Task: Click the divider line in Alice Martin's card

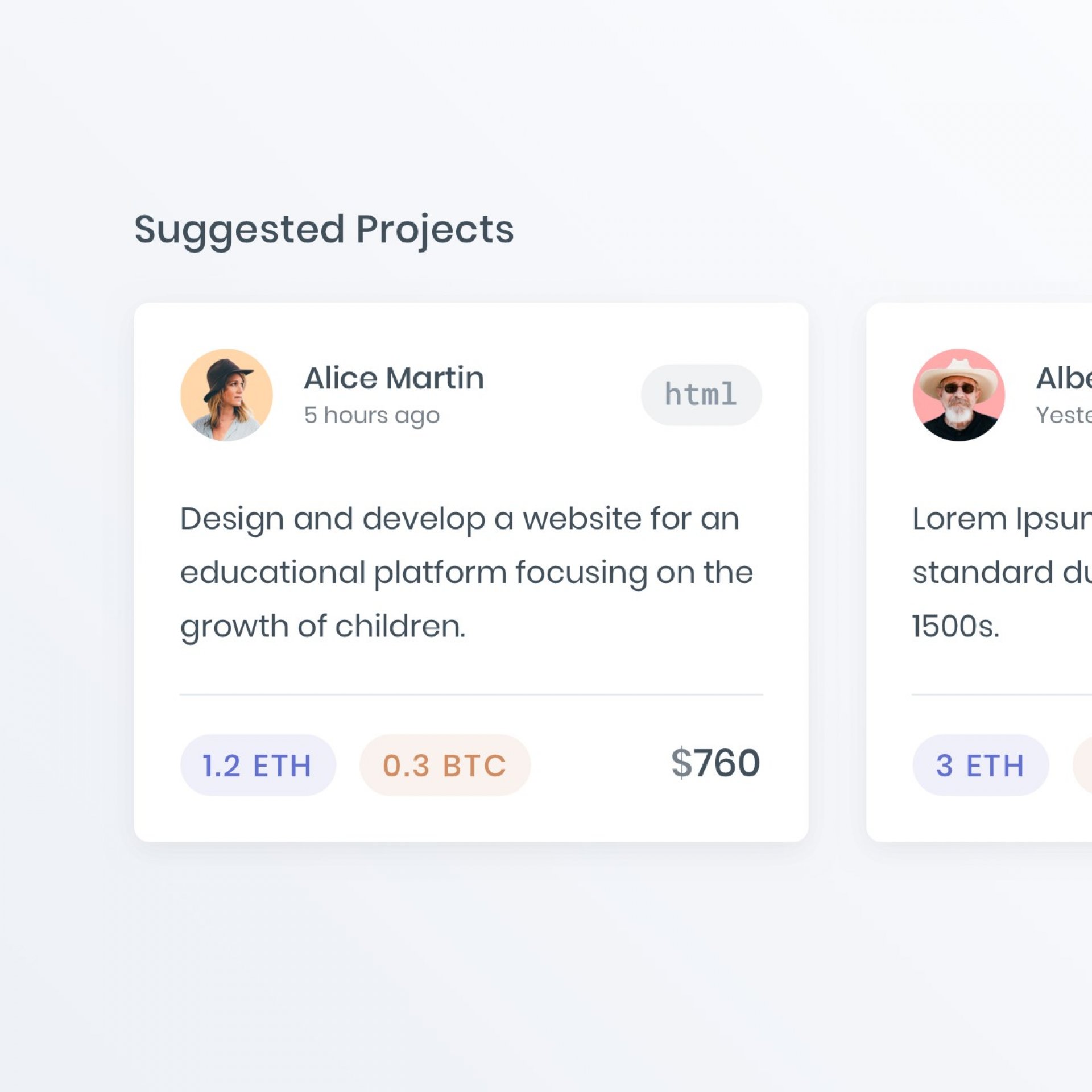Action: coord(471,694)
